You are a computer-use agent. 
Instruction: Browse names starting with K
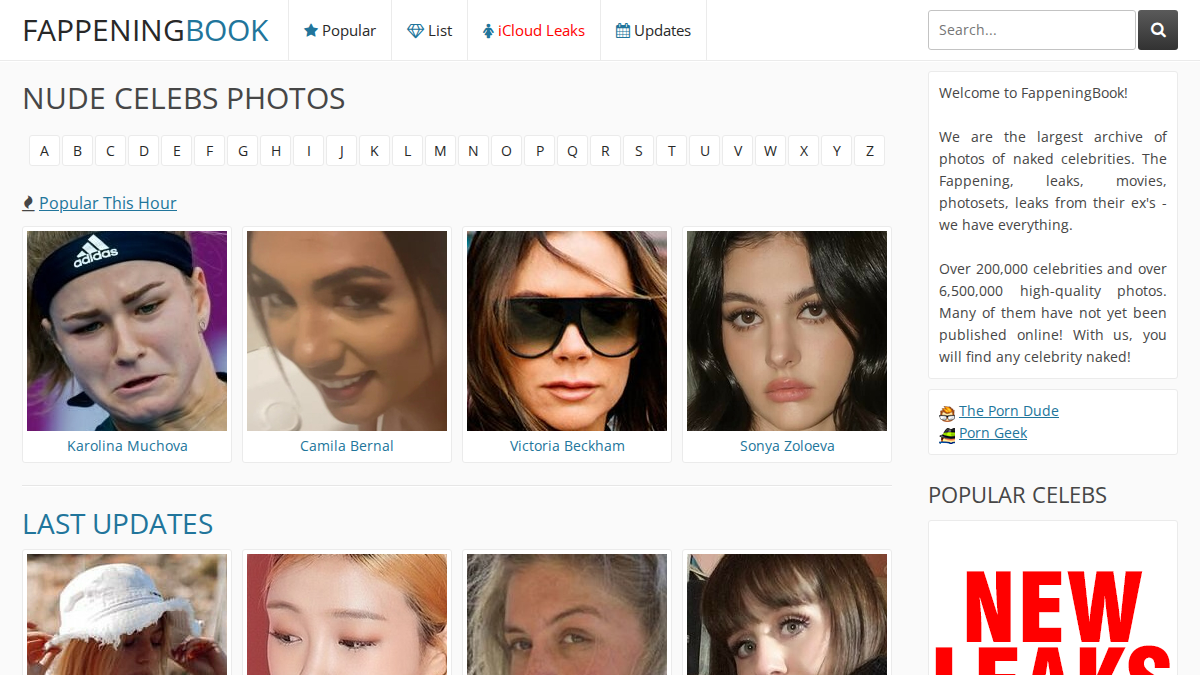374,151
